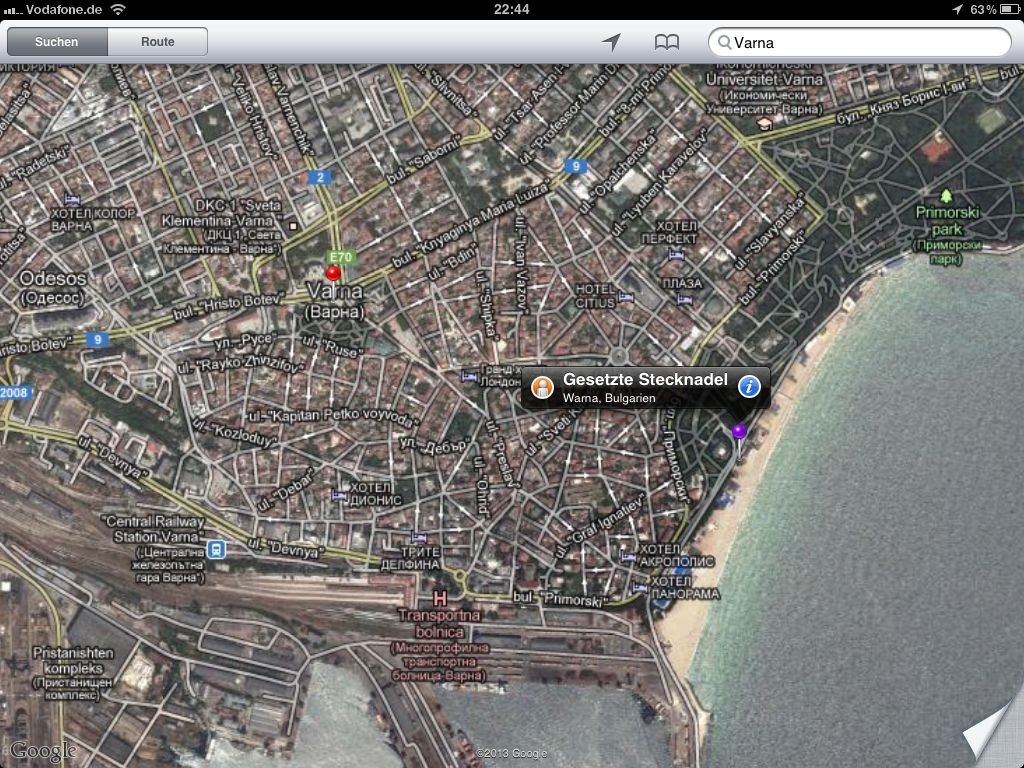
Task: Tap the ХОТЕЛ ПЕРФЕКТ bed icon
Action: pyautogui.click(x=676, y=254)
